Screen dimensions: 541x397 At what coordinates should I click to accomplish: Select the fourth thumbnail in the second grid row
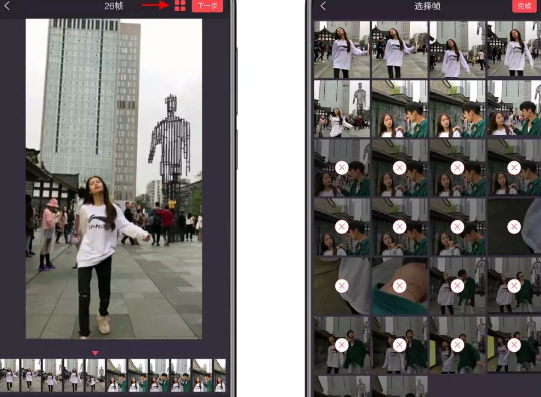(514, 109)
